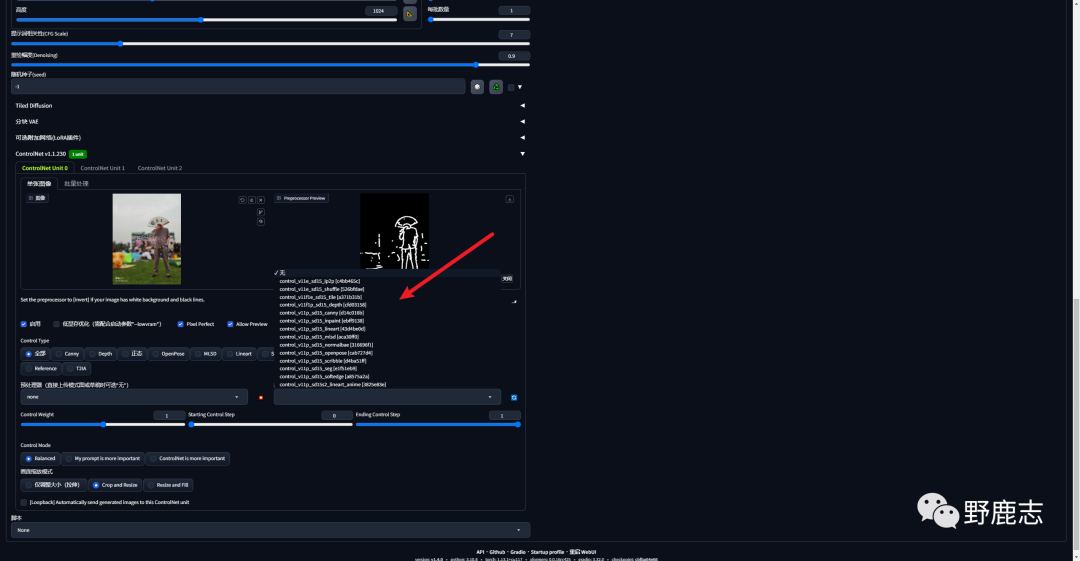The image size is (1080, 561).
Task: Choose control_v11p_sd15_openpose from model list
Action: pyautogui.click(x=326, y=353)
